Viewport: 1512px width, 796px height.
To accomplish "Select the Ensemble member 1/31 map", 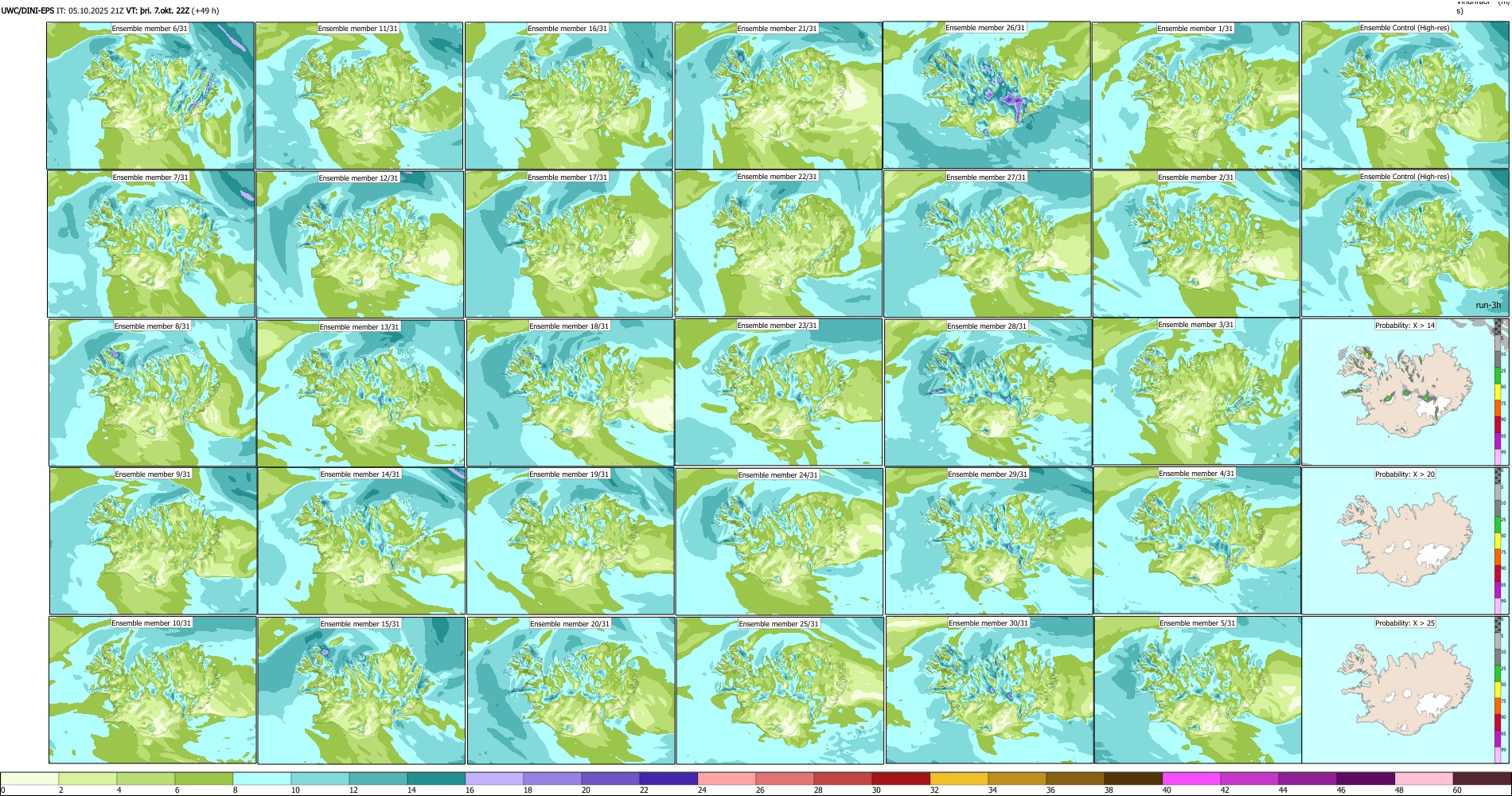I will click(x=1196, y=96).
